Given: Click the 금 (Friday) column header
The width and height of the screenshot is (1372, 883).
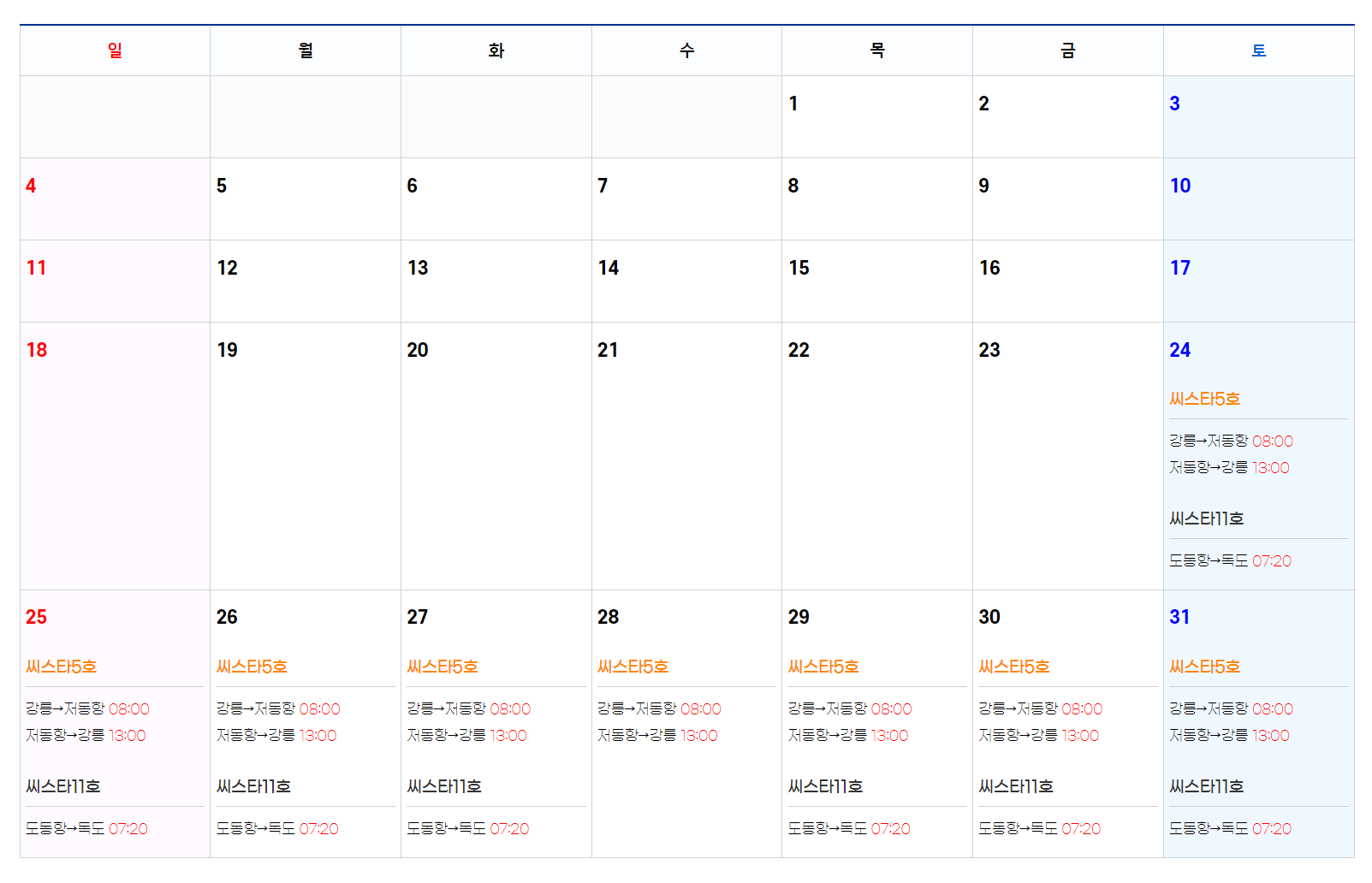Looking at the screenshot, I should point(1068,50).
